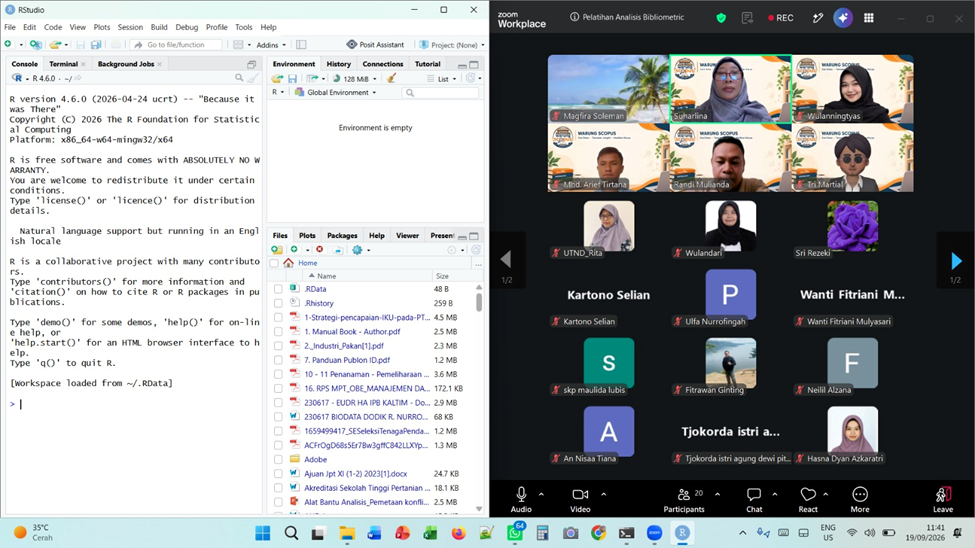
Task: Click Leave meeting icon in Zoom
Action: pyautogui.click(x=943, y=499)
